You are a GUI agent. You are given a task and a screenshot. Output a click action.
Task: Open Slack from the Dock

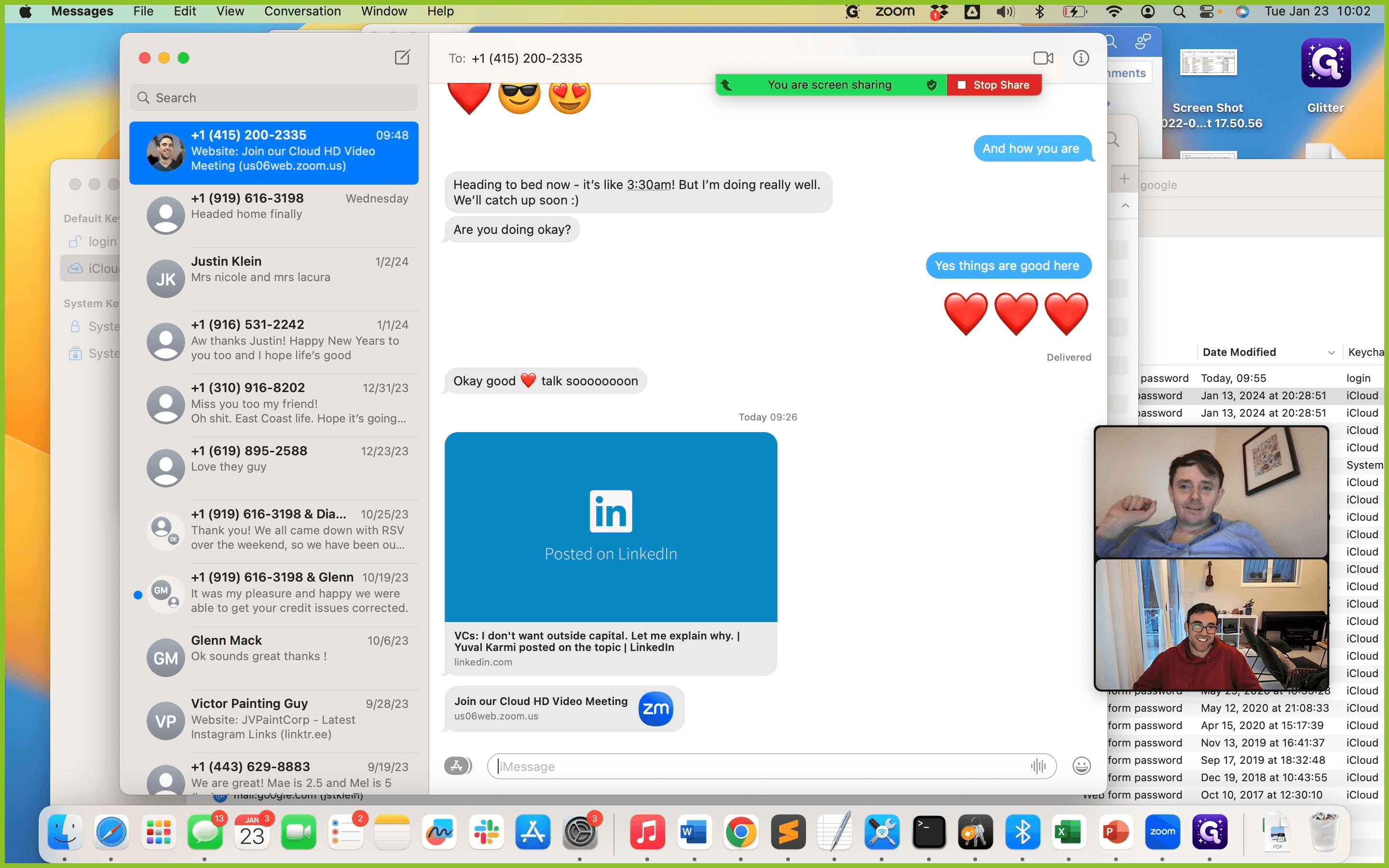click(486, 832)
